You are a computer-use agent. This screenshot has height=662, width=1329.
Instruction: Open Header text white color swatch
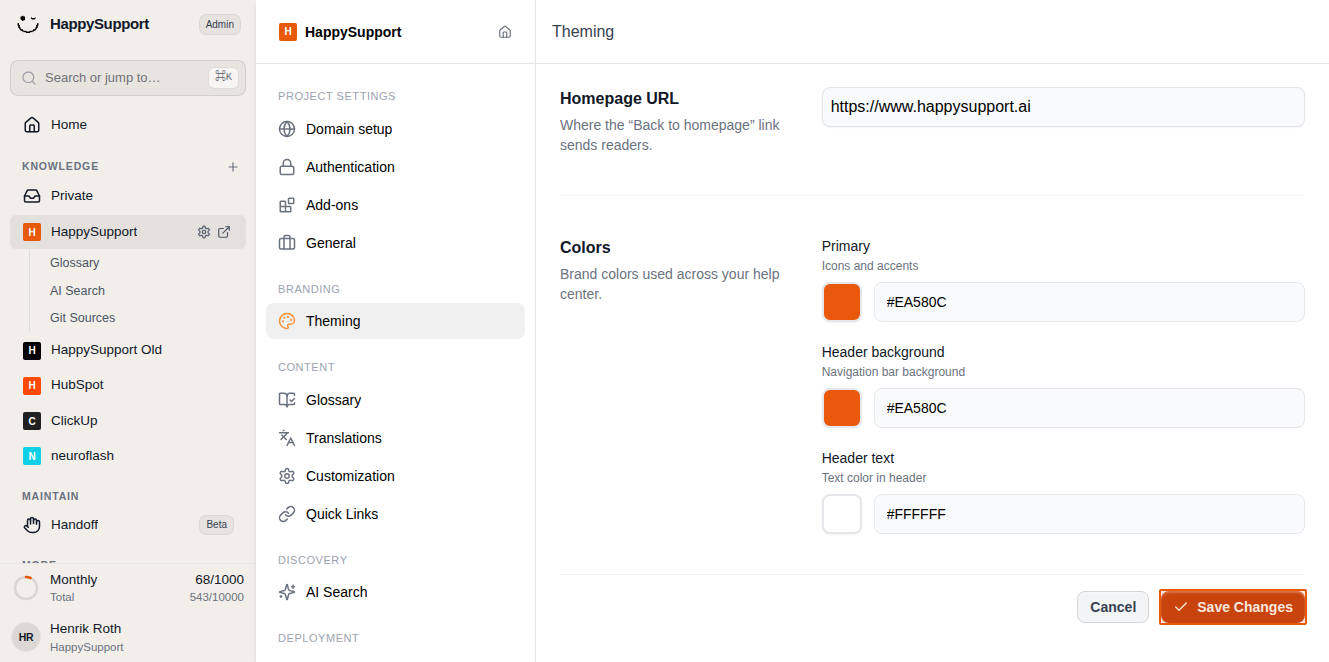pos(842,514)
